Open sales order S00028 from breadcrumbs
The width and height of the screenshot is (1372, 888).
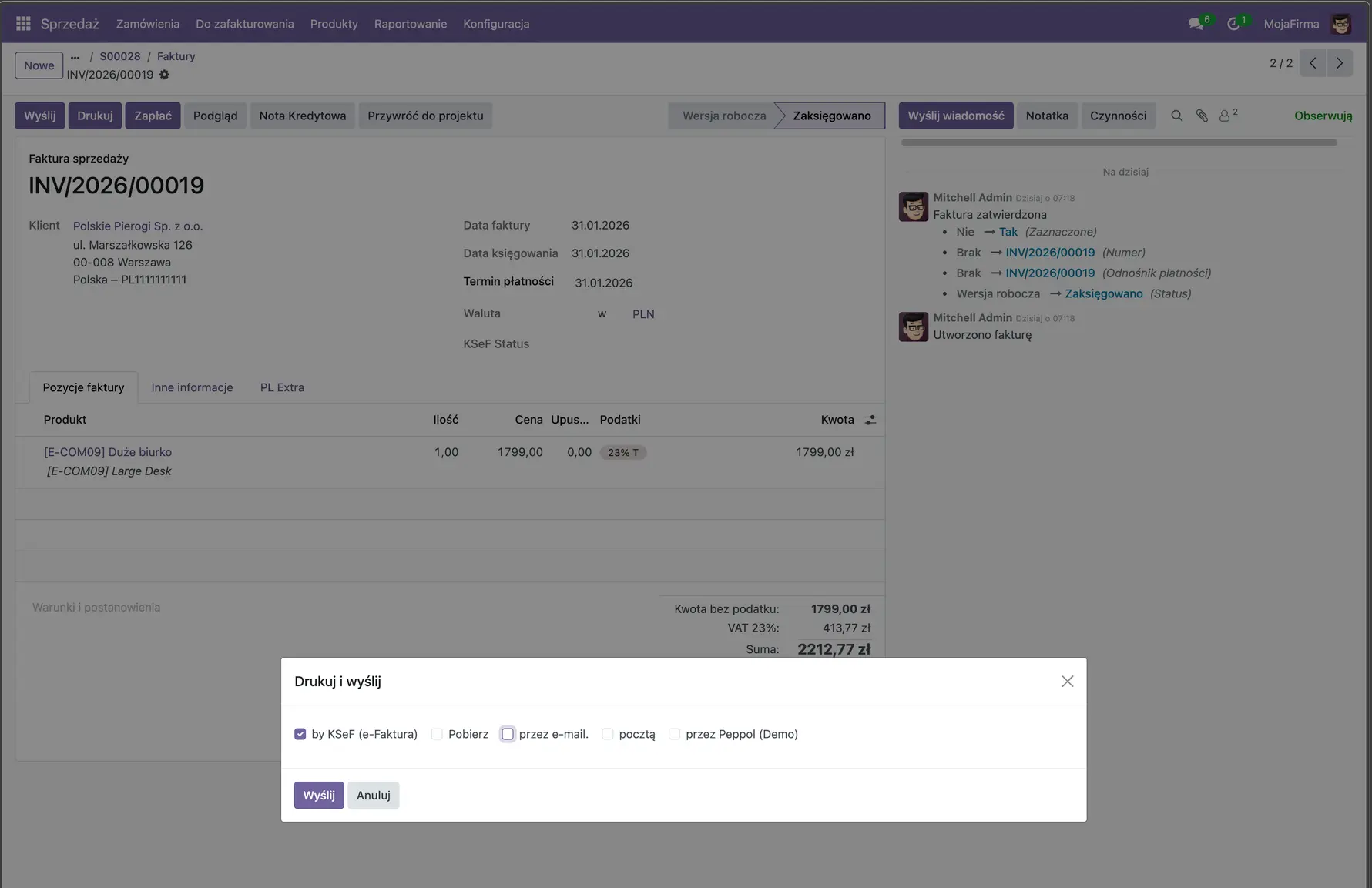pyautogui.click(x=120, y=56)
